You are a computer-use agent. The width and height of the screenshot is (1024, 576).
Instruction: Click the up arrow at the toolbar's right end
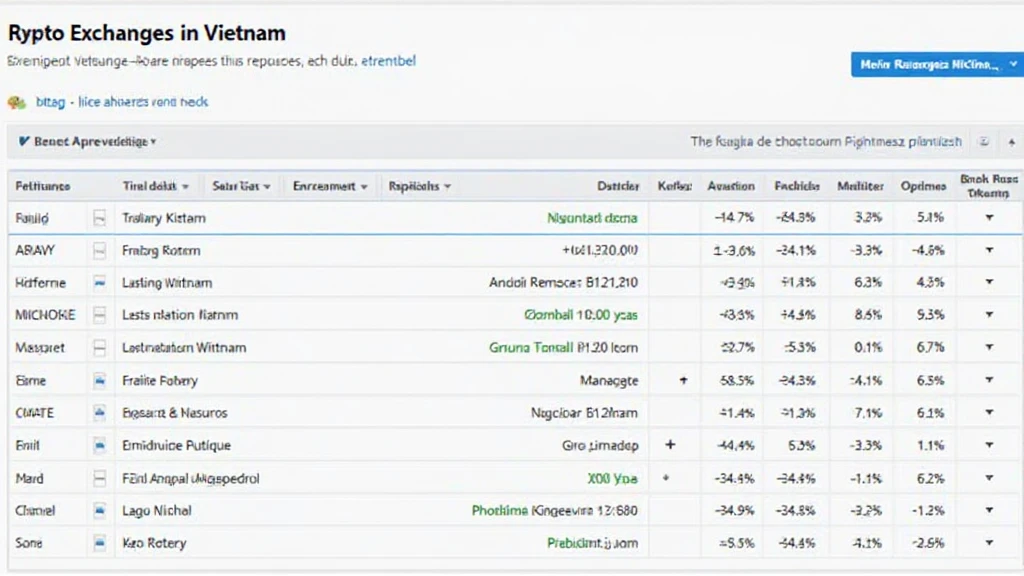point(1011,143)
